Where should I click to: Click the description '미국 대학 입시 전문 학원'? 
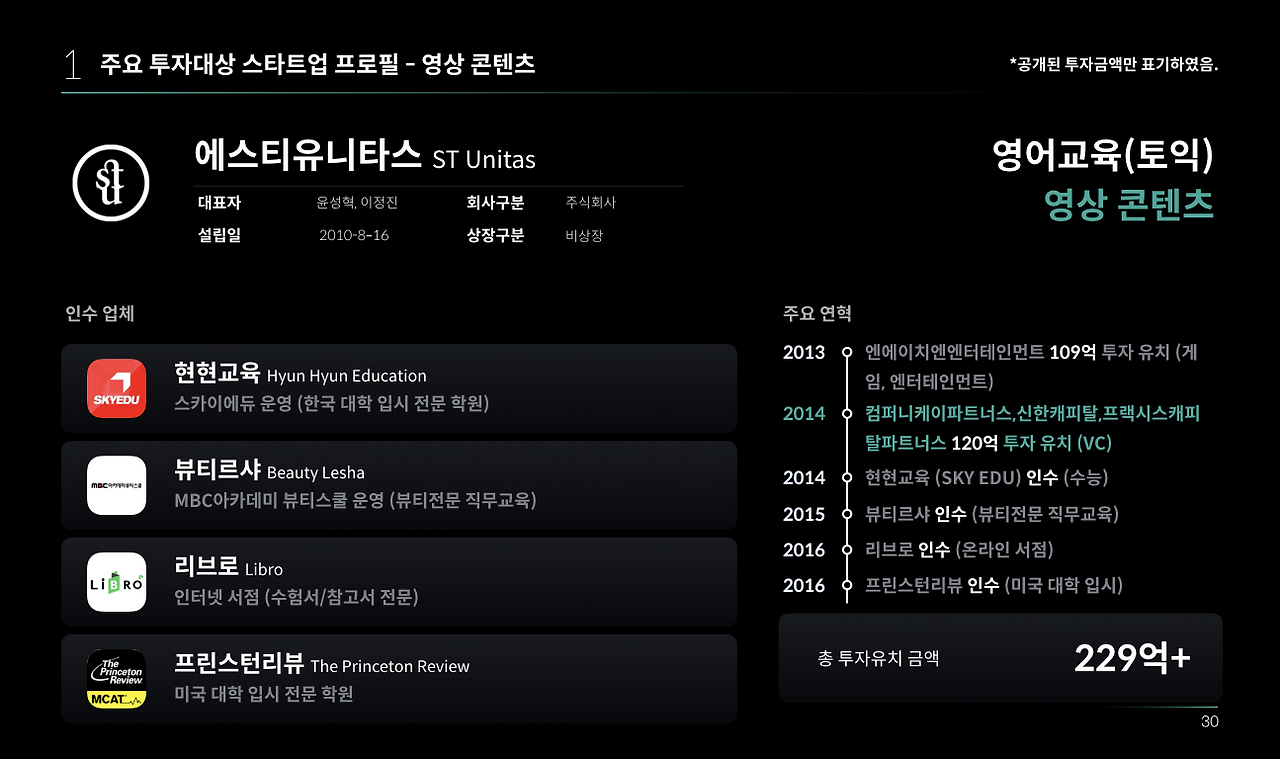coord(264,695)
